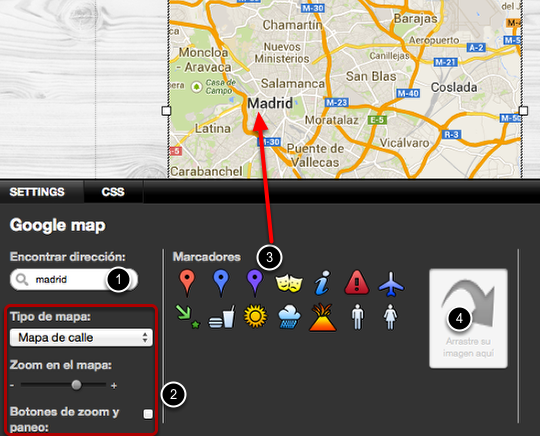Viewport: 540px width, 436px height.
Task: Select the woman figure marker
Action: pyautogui.click(x=391, y=317)
